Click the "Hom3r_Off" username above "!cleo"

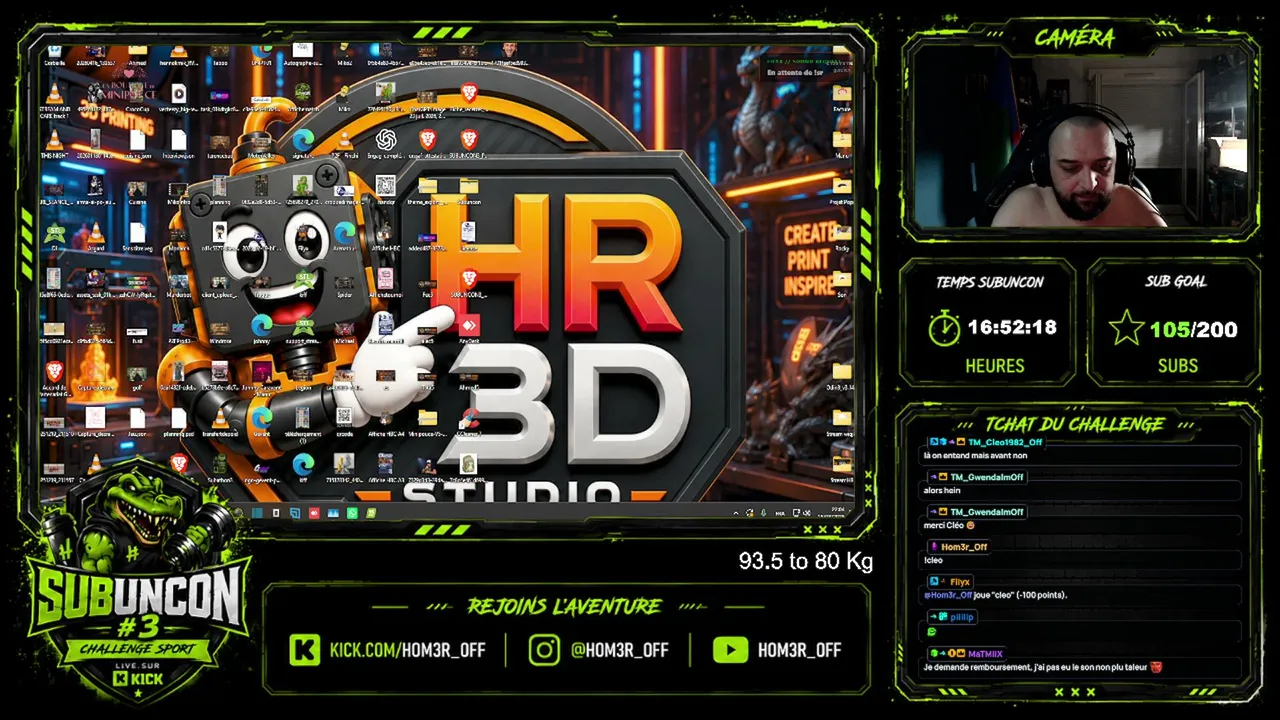(964, 547)
